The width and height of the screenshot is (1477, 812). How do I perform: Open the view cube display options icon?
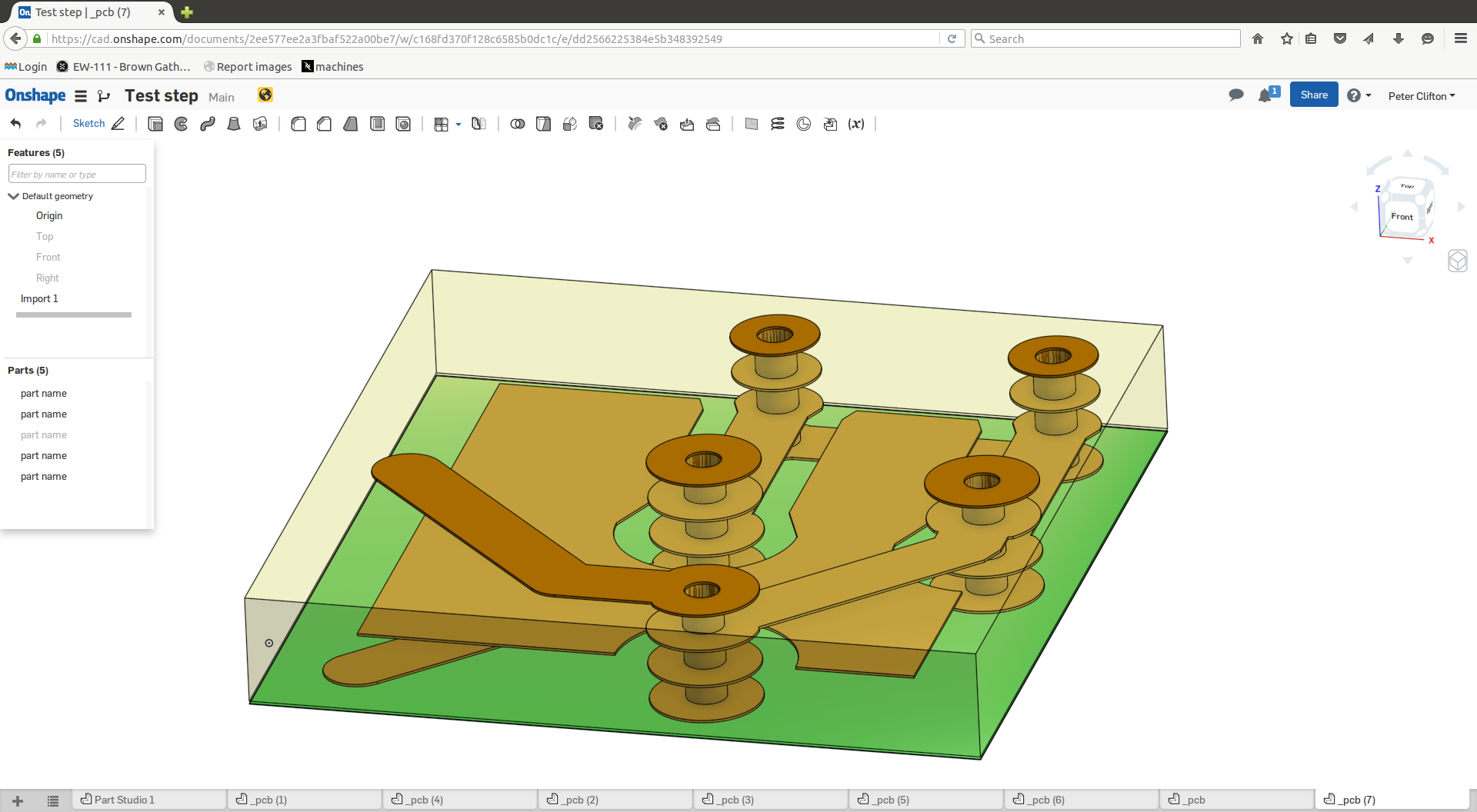click(1458, 261)
